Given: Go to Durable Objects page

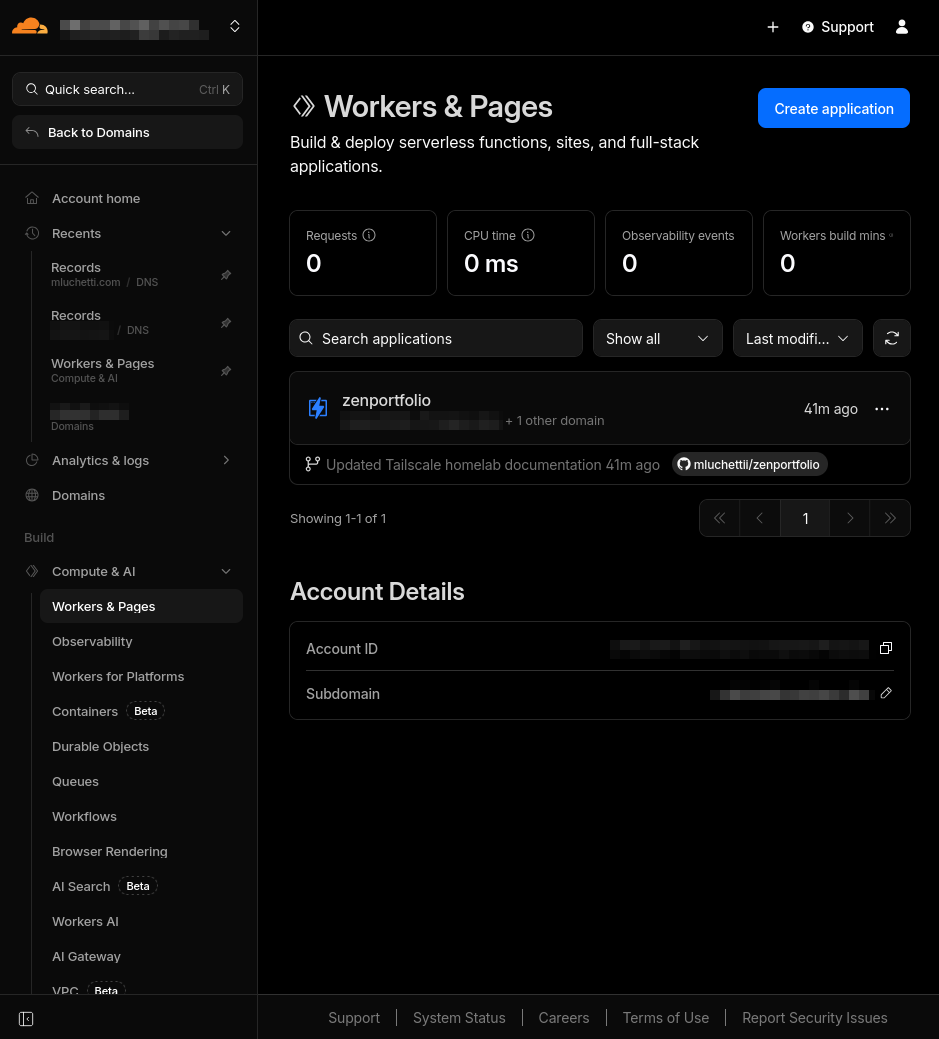Looking at the screenshot, I should coord(100,747).
